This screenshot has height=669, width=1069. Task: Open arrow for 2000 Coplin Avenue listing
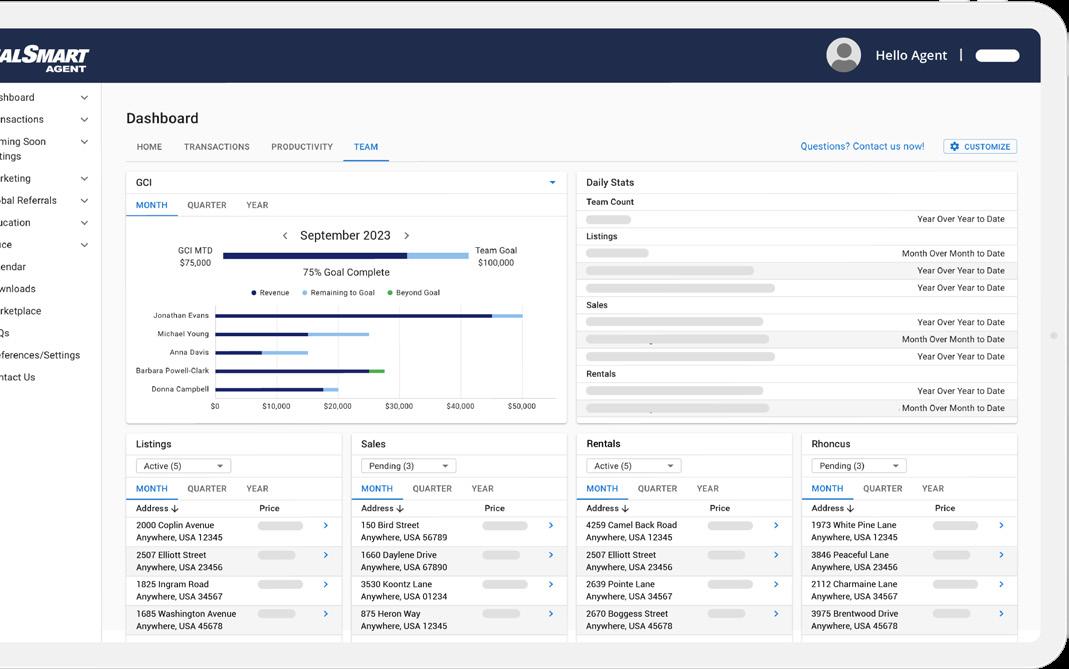click(x=326, y=526)
